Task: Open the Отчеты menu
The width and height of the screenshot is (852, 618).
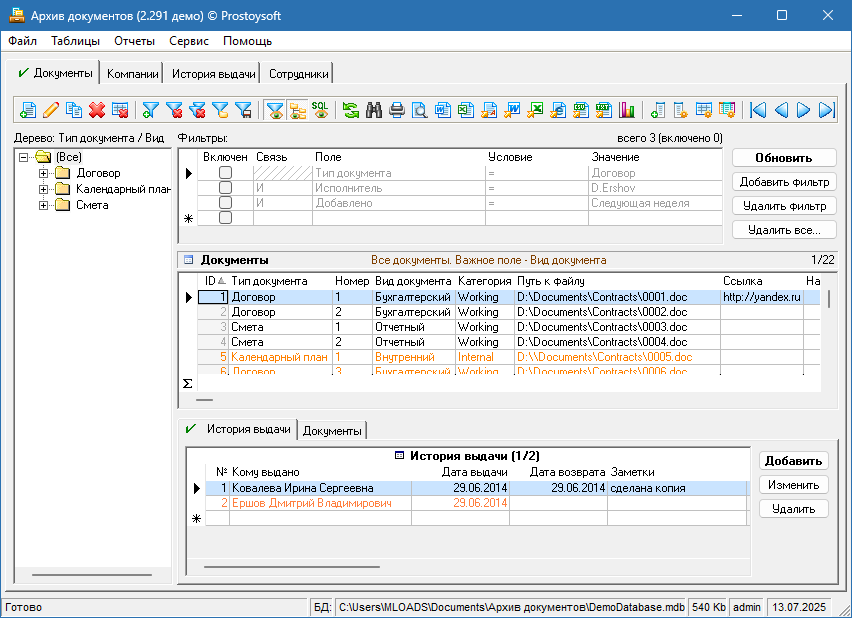Action: [134, 41]
